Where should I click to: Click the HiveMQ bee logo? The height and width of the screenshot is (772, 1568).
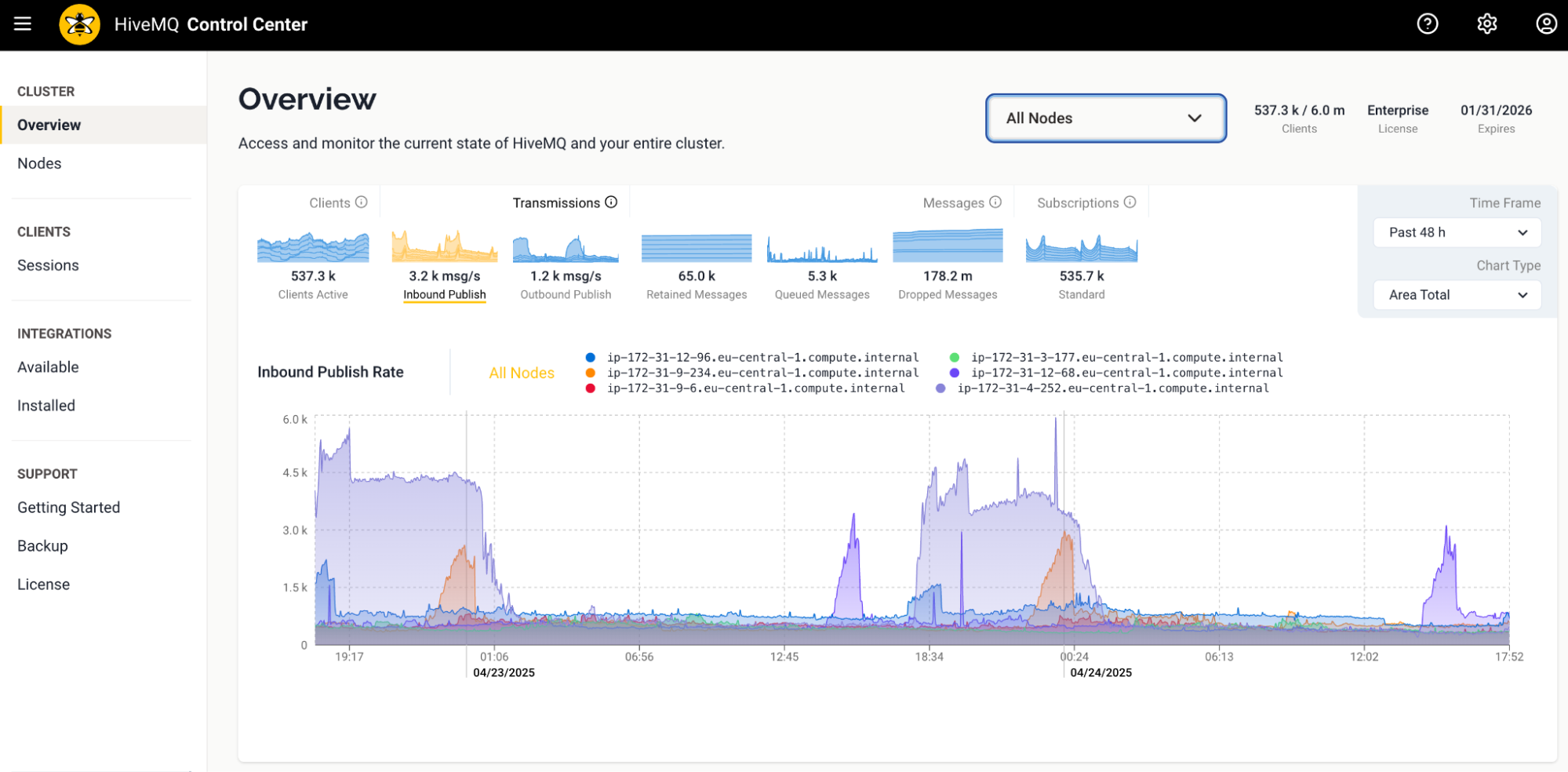(79, 24)
